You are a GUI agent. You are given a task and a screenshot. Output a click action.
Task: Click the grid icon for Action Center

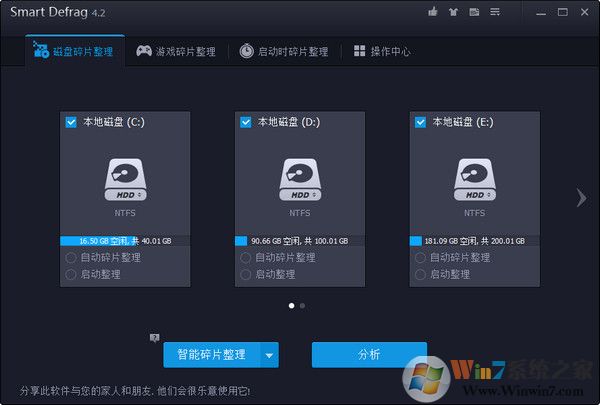pos(359,51)
